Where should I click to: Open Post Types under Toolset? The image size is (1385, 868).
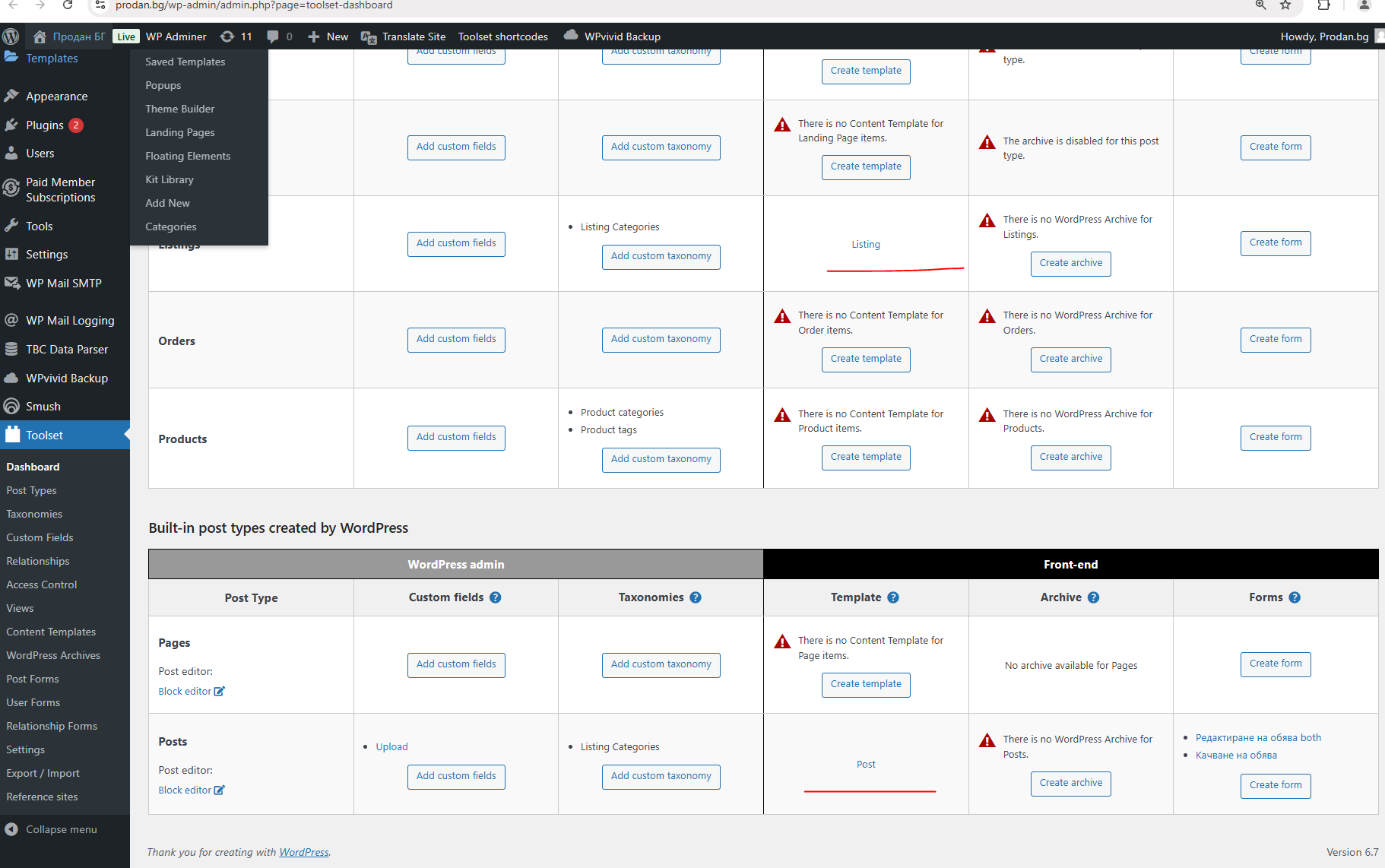coord(32,490)
